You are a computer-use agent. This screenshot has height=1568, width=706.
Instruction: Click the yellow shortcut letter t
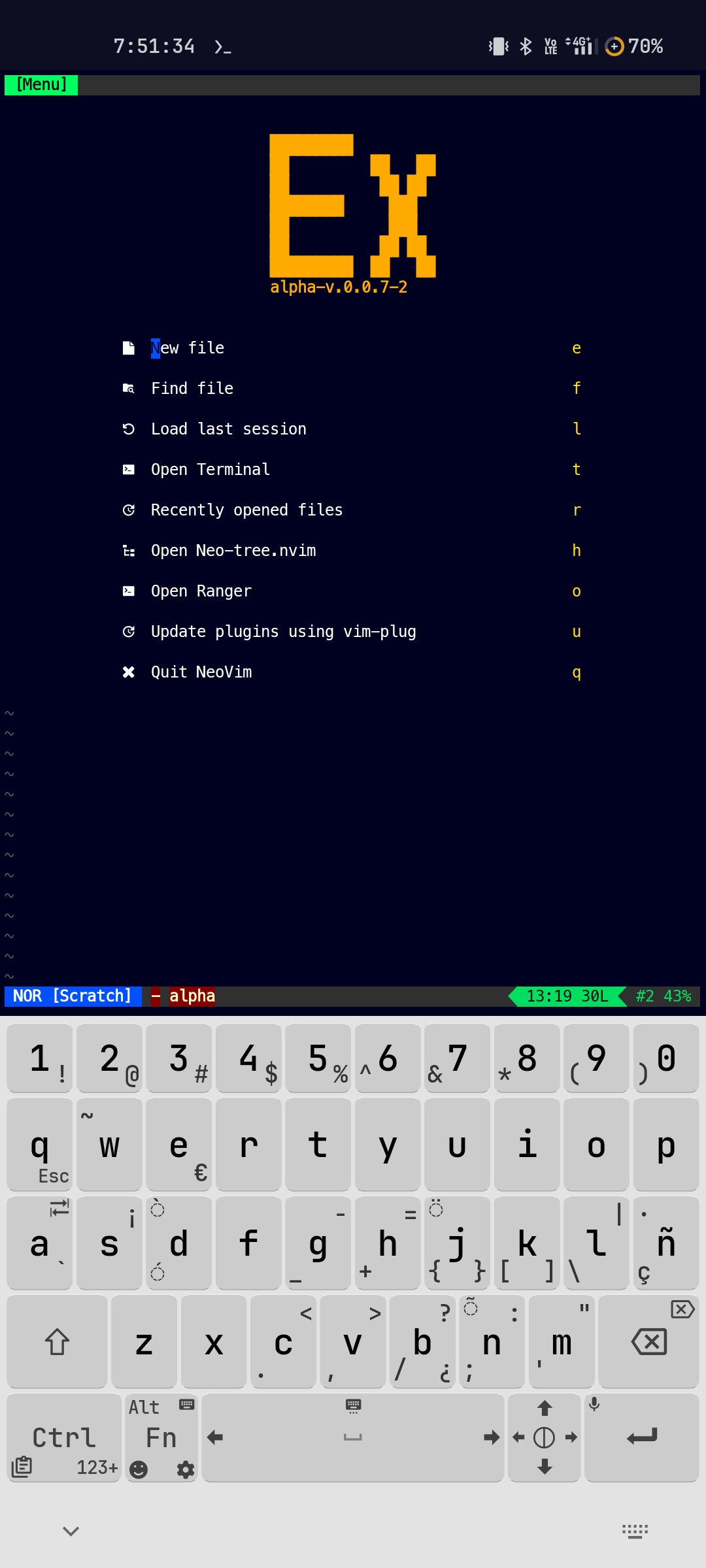(577, 470)
